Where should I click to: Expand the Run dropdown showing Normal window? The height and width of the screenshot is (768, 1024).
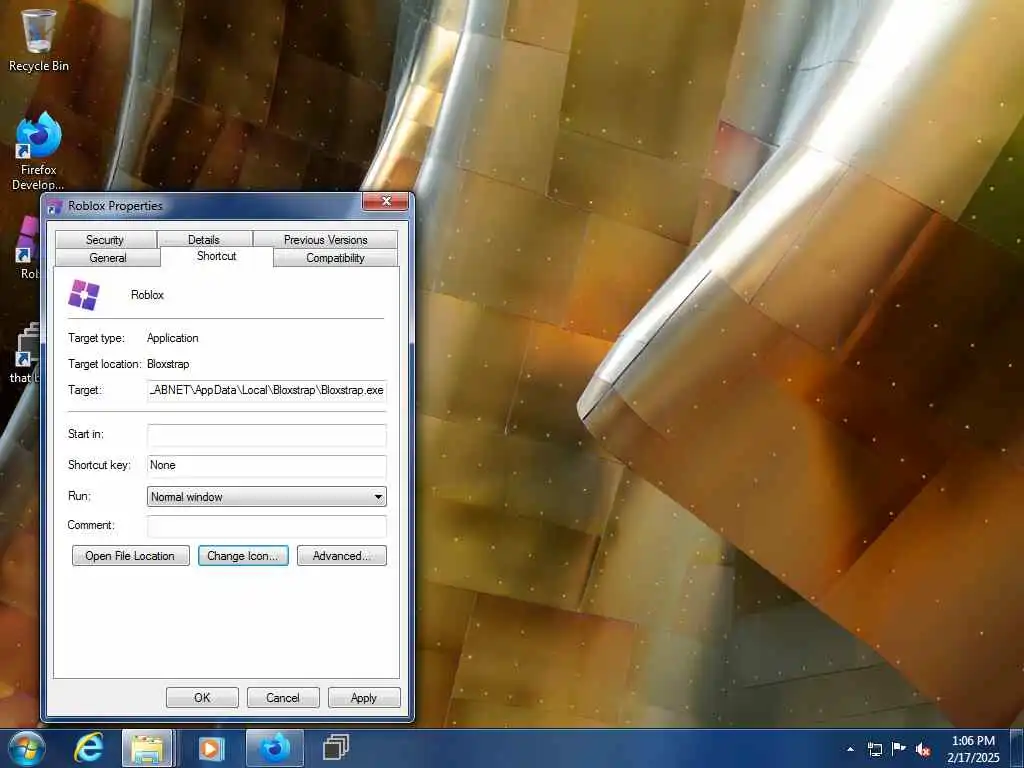click(267, 496)
